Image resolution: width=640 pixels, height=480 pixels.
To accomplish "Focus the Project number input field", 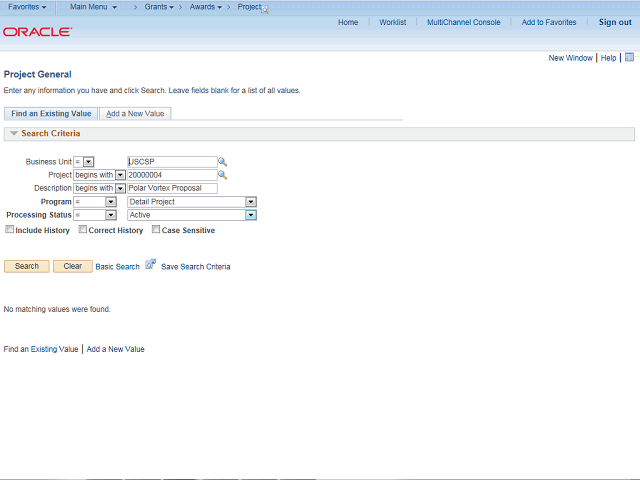I will point(172,175).
